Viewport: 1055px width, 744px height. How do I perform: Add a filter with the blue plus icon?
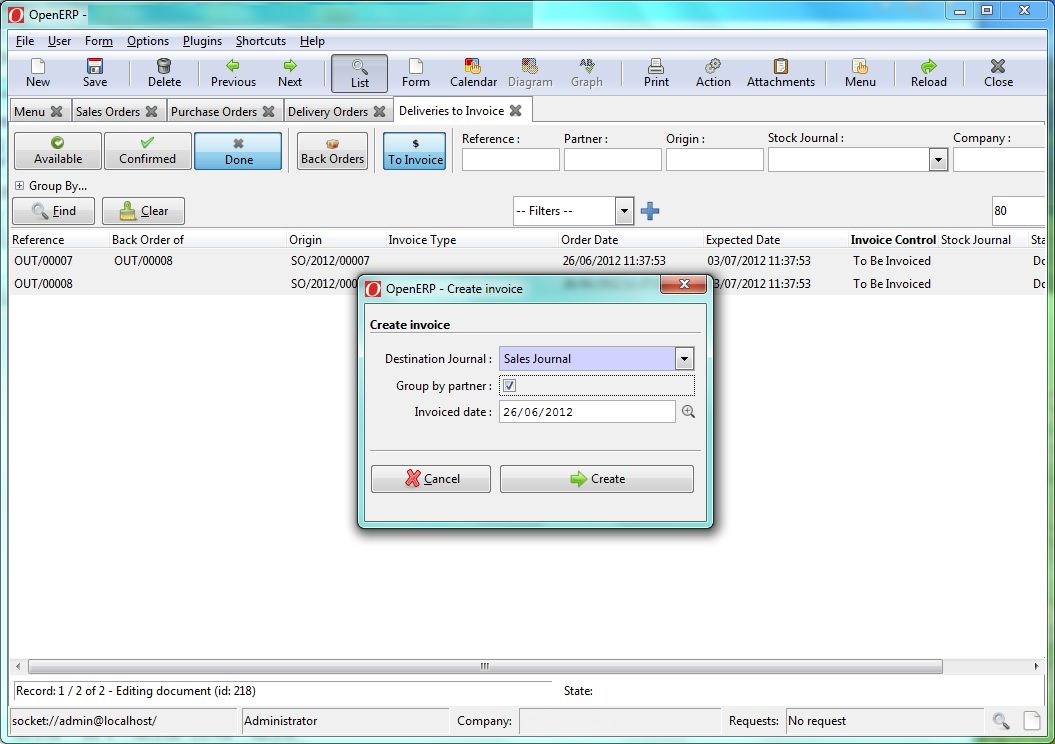pos(650,211)
